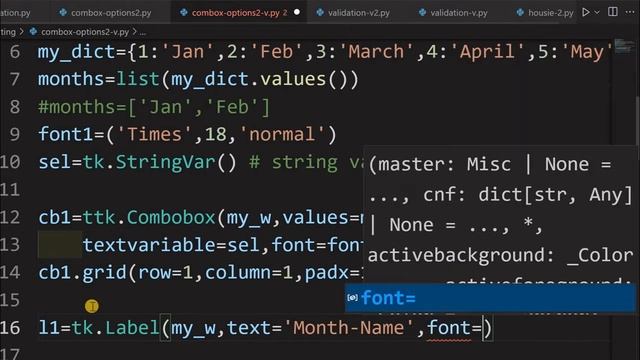
Task: Click Python icon in breadcrumb
Action: click(33, 31)
